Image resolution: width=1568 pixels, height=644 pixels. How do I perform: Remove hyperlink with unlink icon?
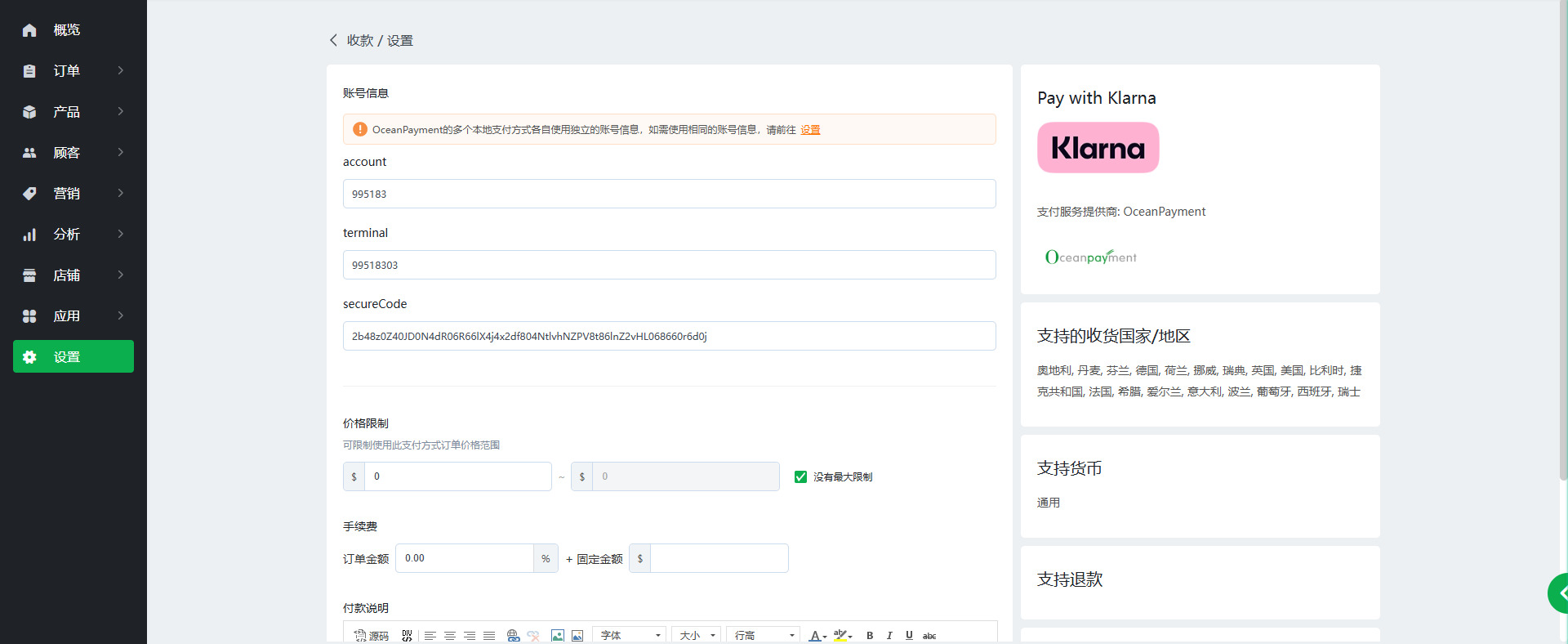[x=533, y=636]
